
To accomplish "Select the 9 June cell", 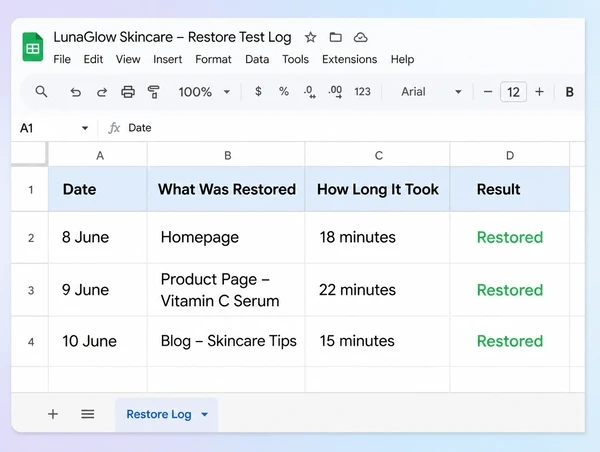I will pyautogui.click(x=98, y=290).
